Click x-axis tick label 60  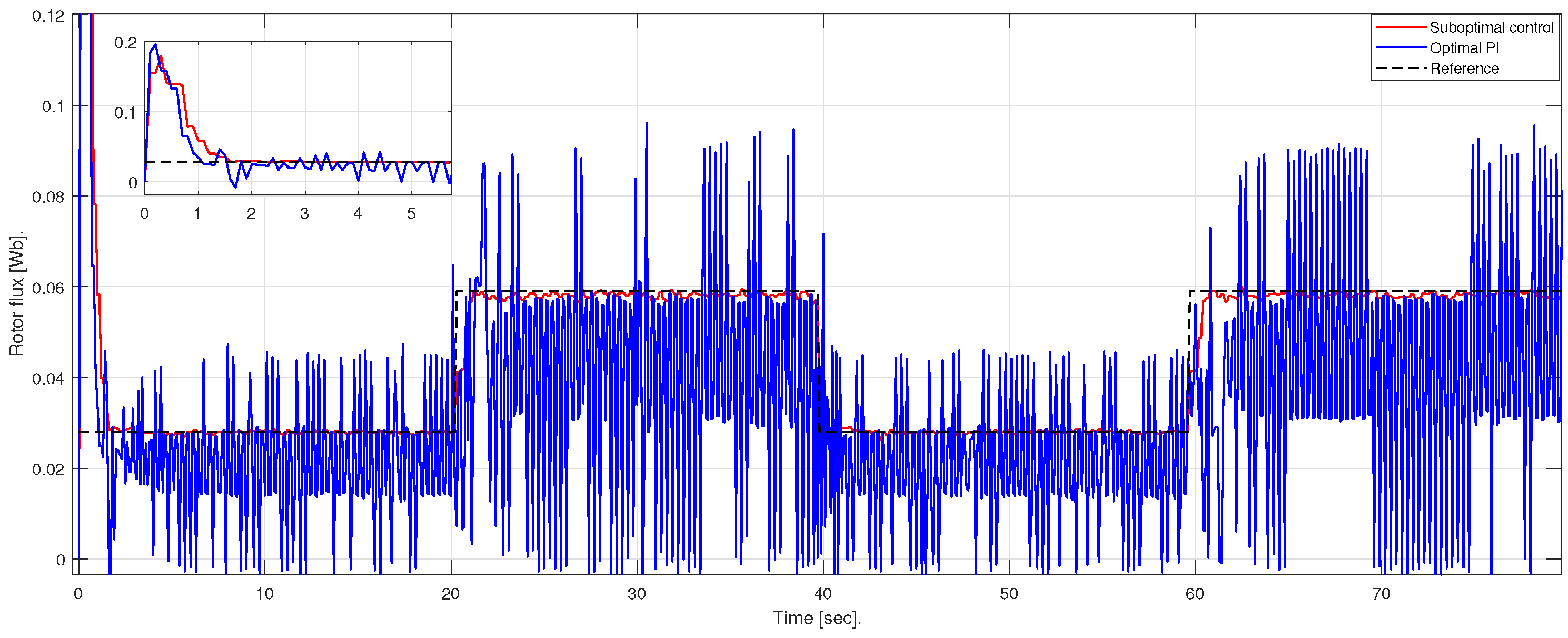click(x=1195, y=594)
